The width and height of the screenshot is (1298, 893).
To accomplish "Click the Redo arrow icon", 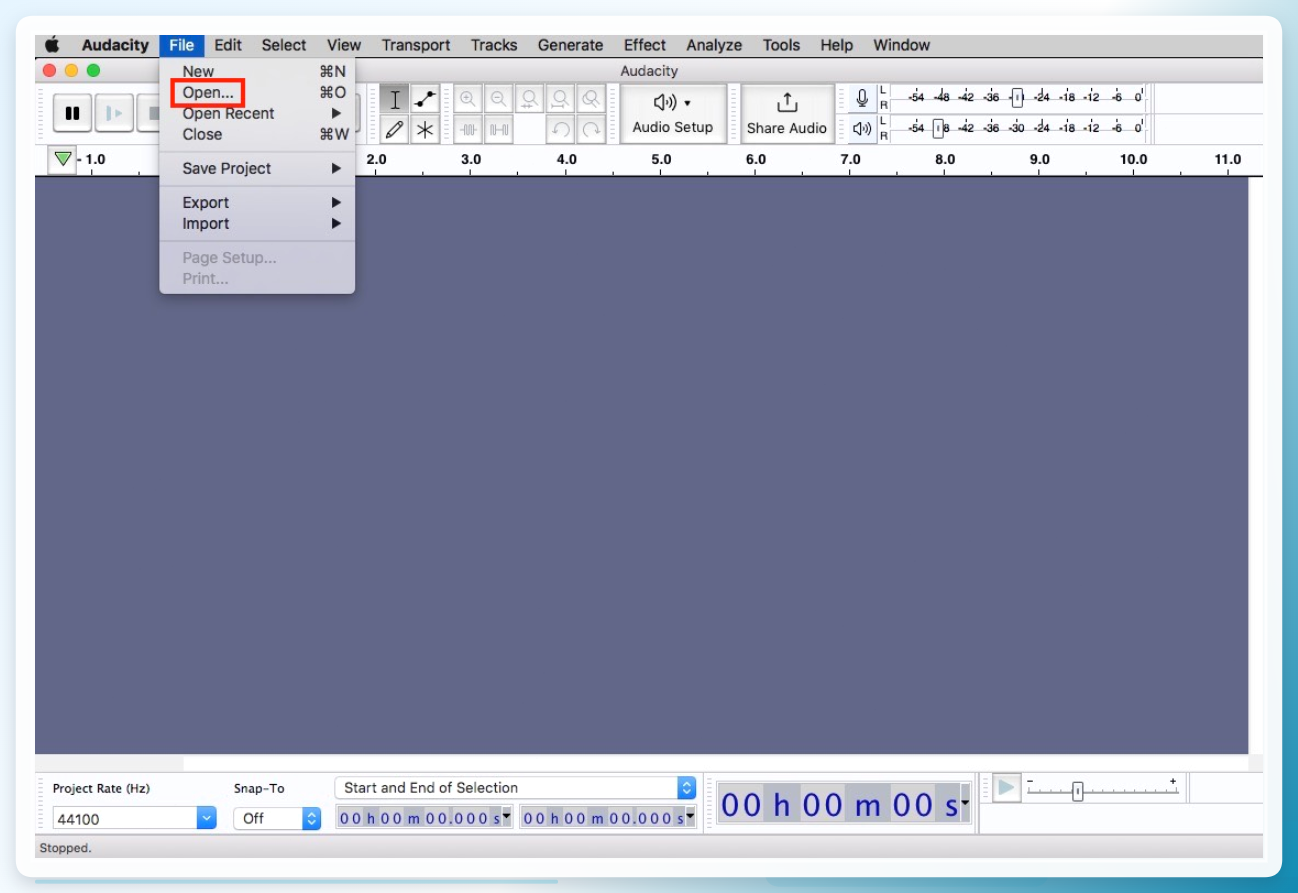I will click(x=591, y=129).
